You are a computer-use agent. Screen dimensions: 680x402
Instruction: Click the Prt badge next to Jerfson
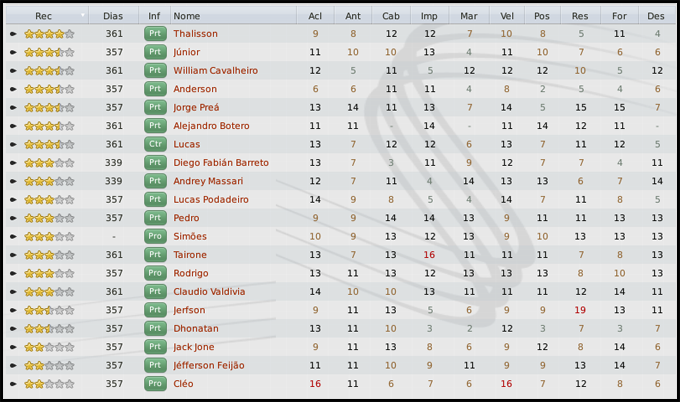(154, 310)
